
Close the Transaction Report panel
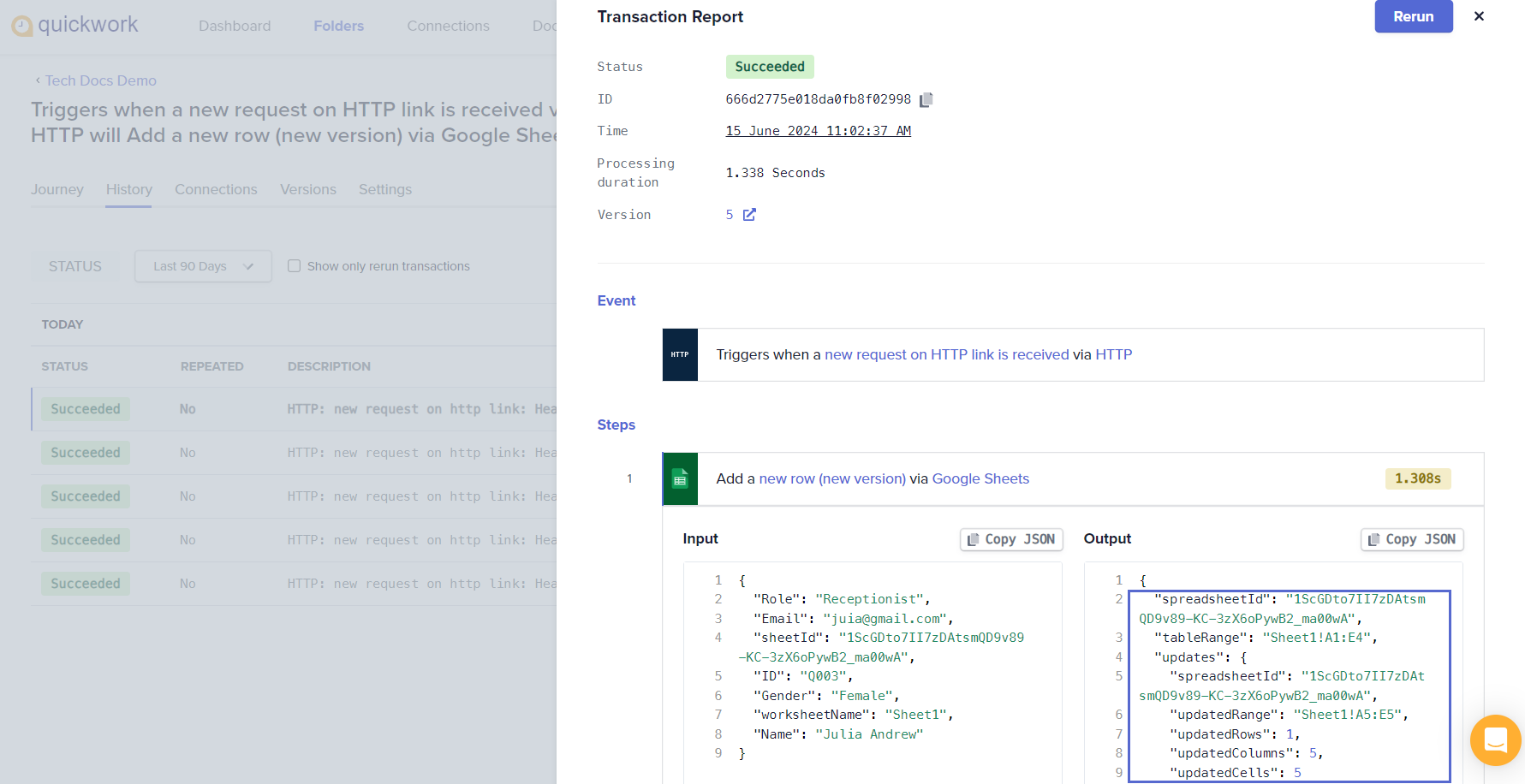point(1479,16)
